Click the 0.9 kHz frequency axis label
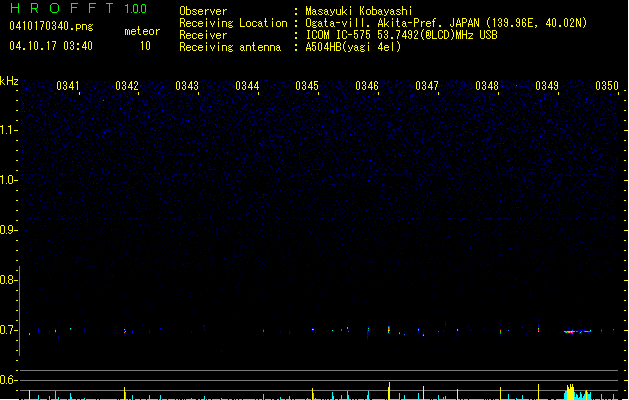Viewport: 629px width, 400px height. pyautogui.click(x=9, y=230)
